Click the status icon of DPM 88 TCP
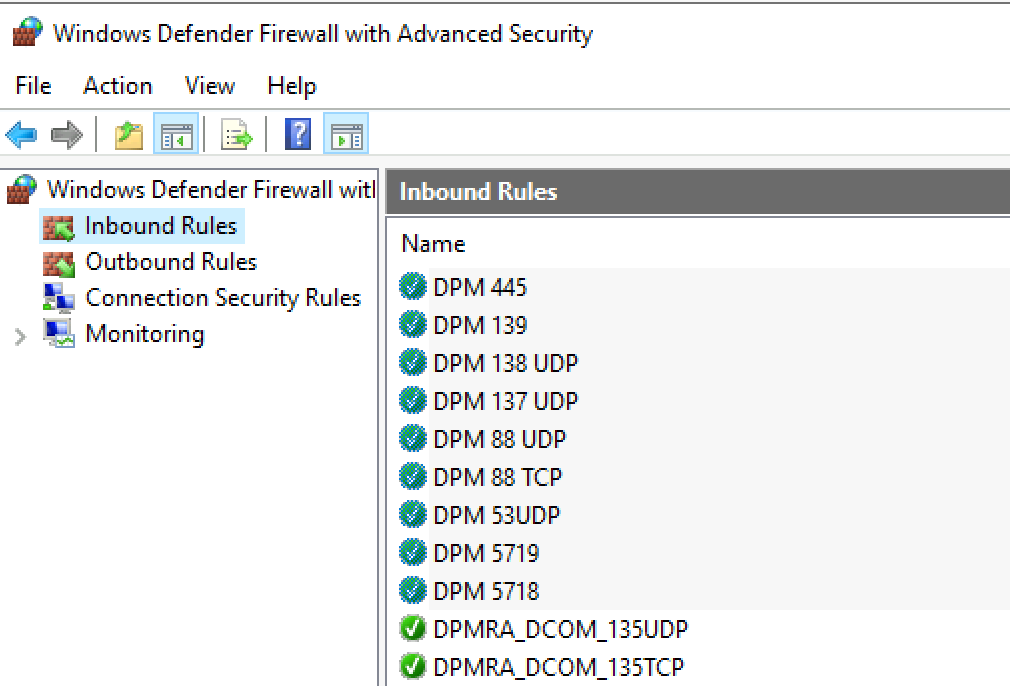Image resolution: width=1010 pixels, height=686 pixels. [412, 477]
